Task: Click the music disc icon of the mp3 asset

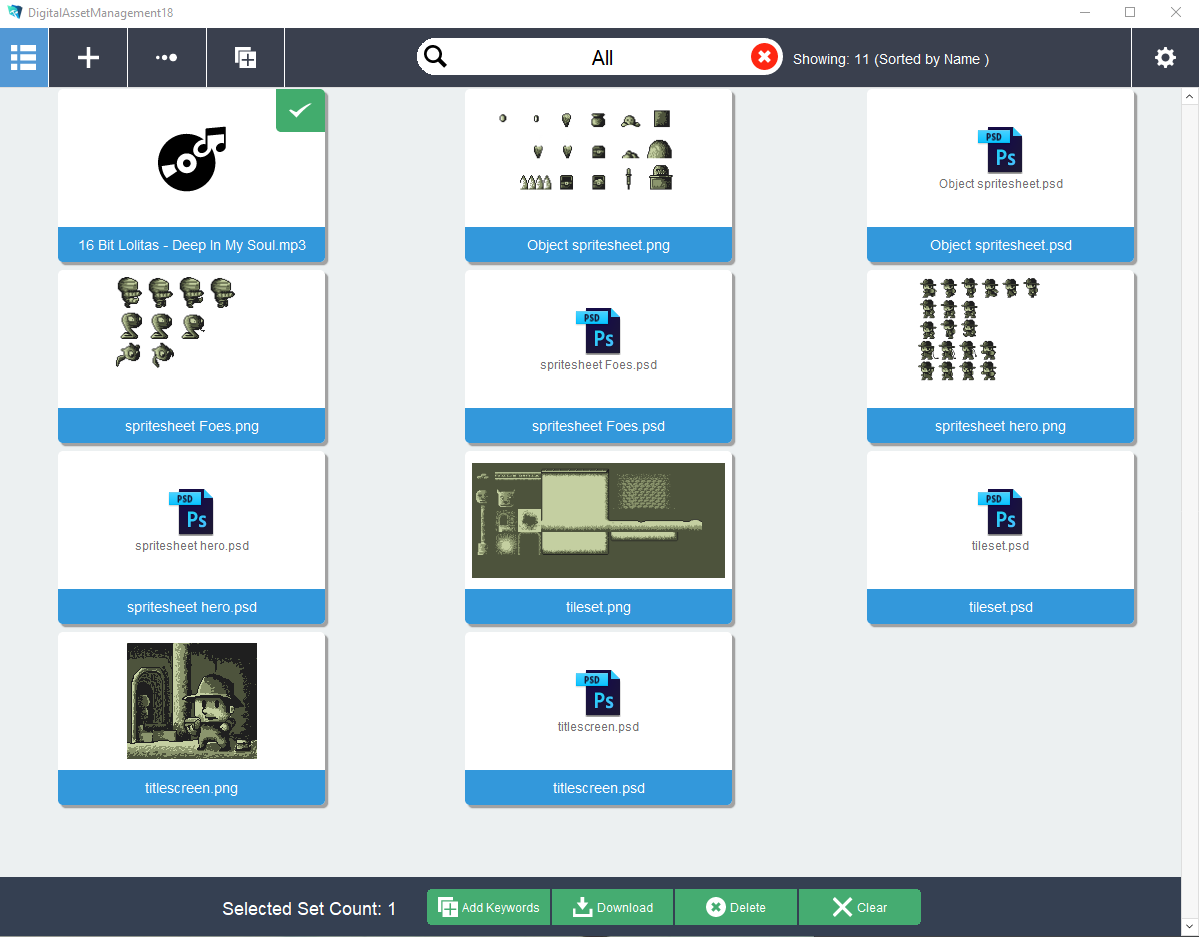Action: coord(192,158)
